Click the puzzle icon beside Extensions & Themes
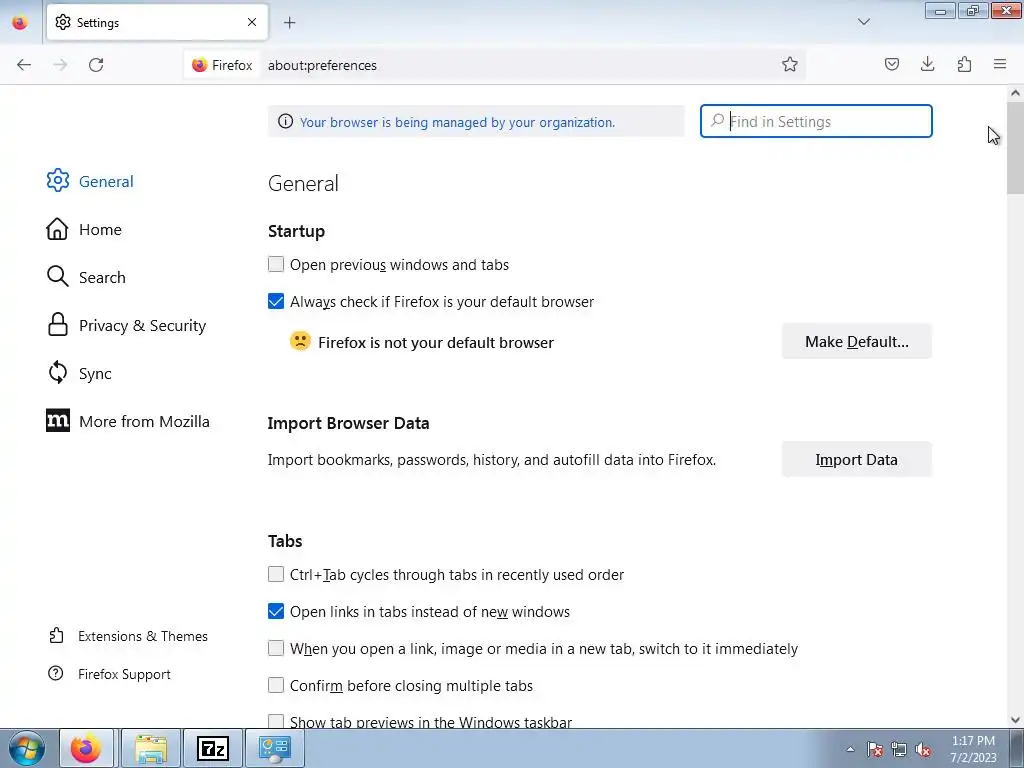1024x768 pixels. pos(56,635)
